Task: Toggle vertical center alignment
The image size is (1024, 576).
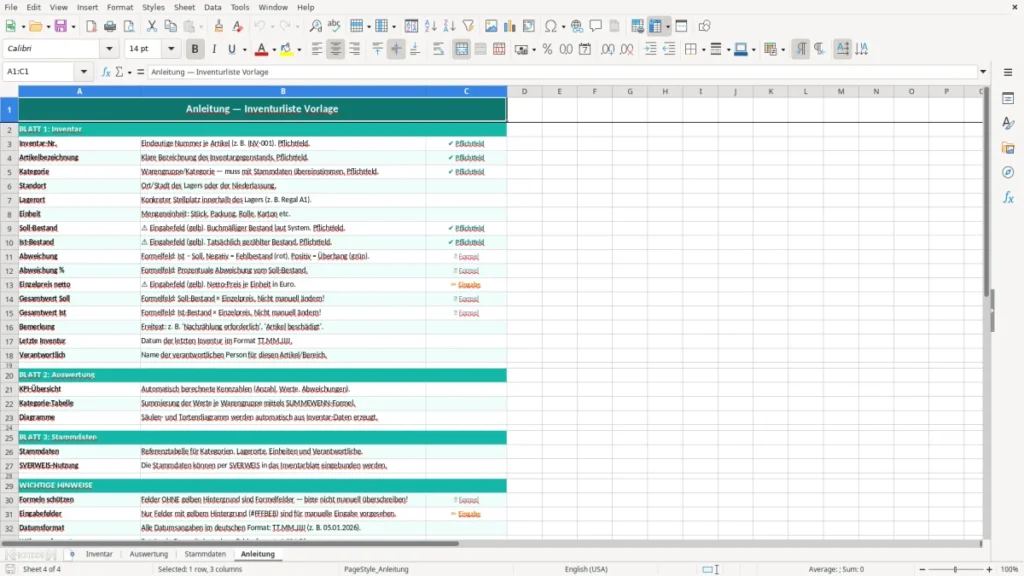Action: point(396,49)
